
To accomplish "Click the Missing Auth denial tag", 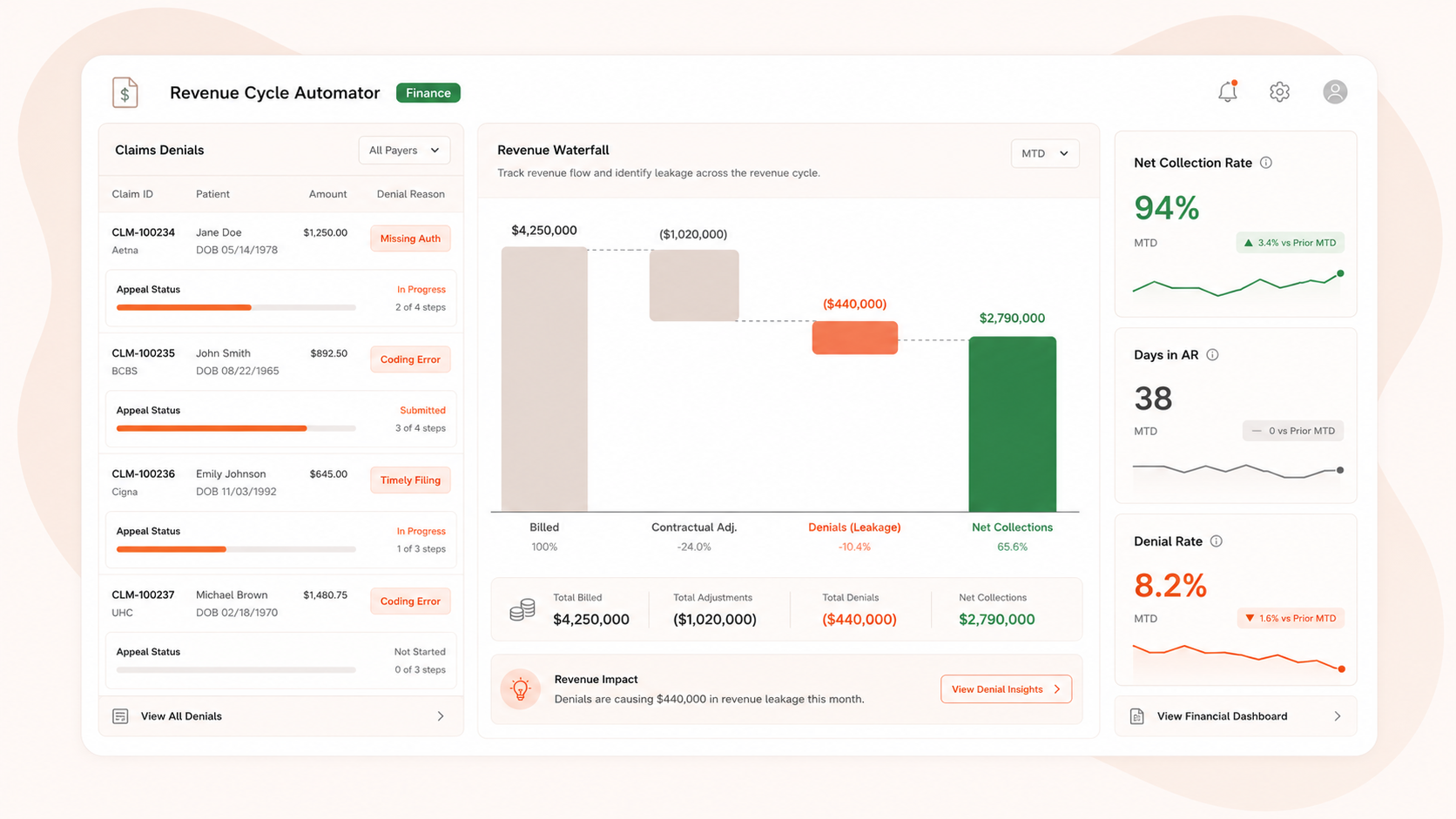I will point(410,238).
